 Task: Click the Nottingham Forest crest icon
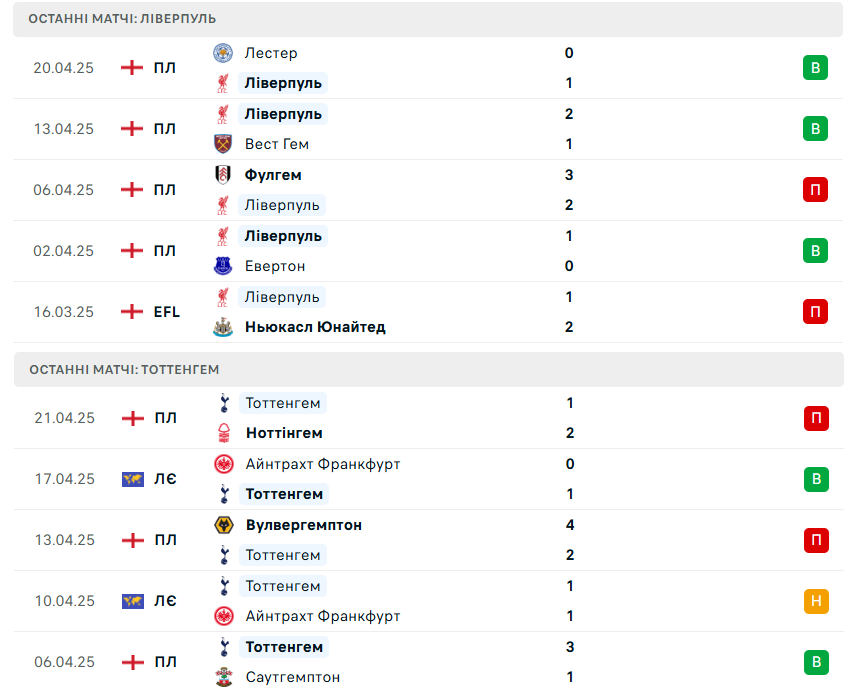[x=224, y=433]
